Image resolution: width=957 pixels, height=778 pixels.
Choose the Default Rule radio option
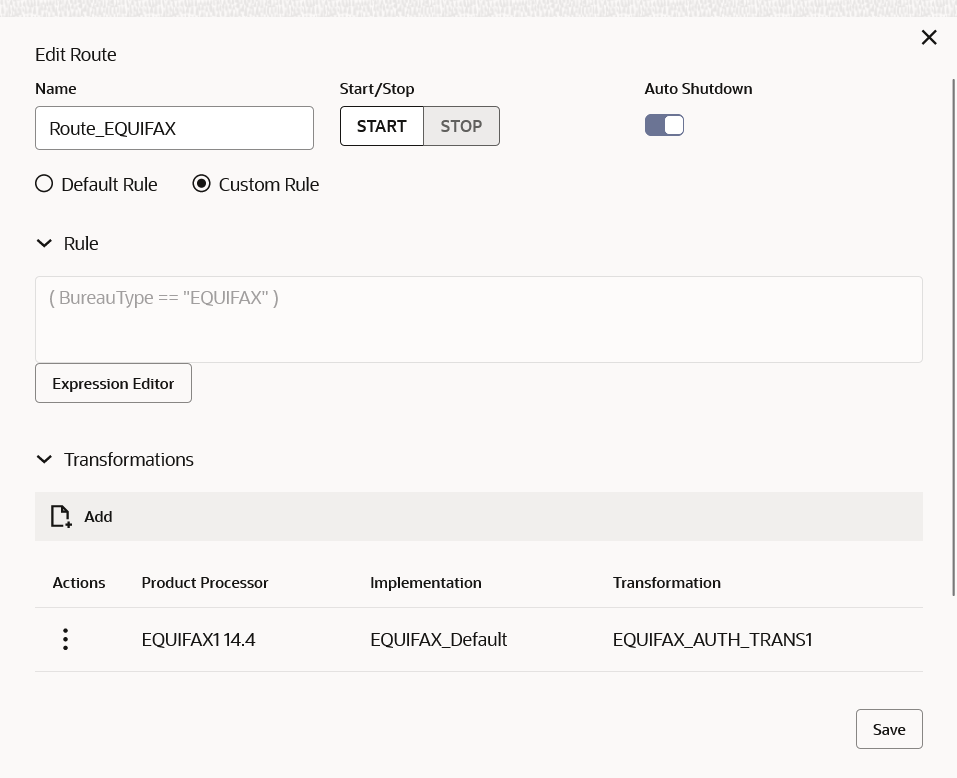(x=44, y=184)
